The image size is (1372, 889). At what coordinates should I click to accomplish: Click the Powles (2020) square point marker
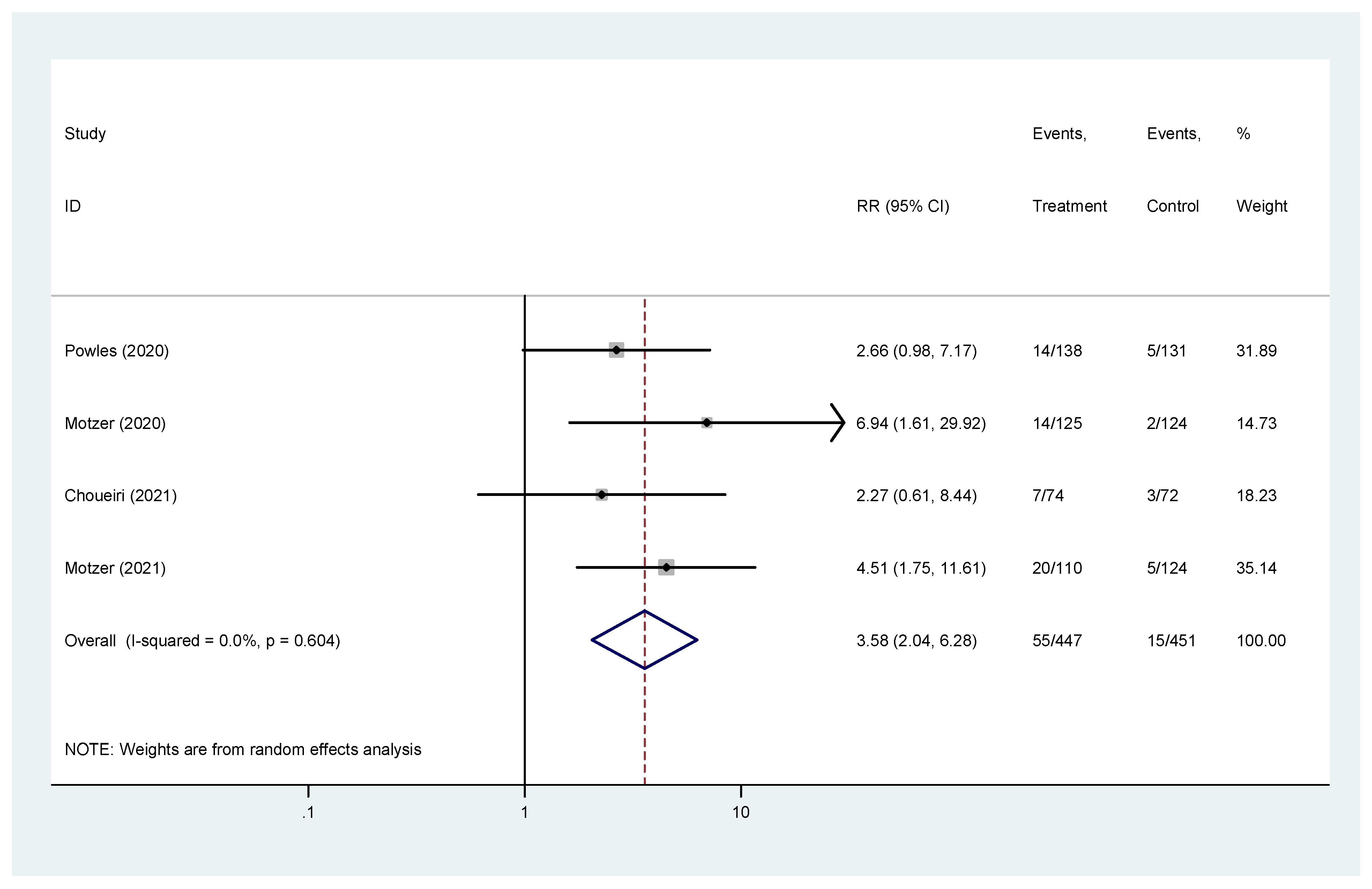616,350
